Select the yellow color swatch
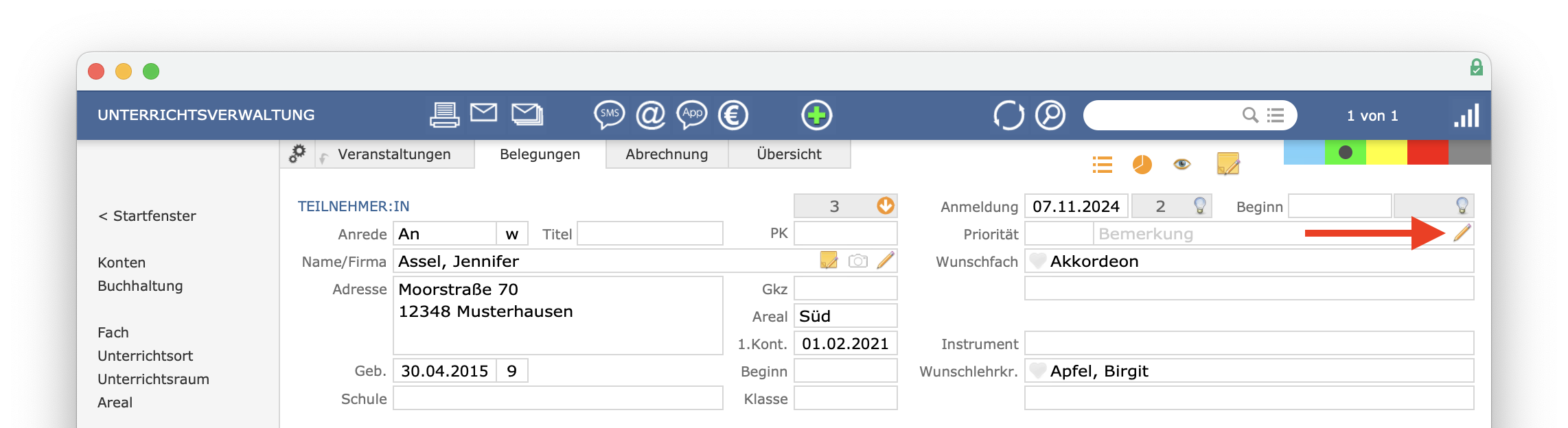 (x=1387, y=152)
